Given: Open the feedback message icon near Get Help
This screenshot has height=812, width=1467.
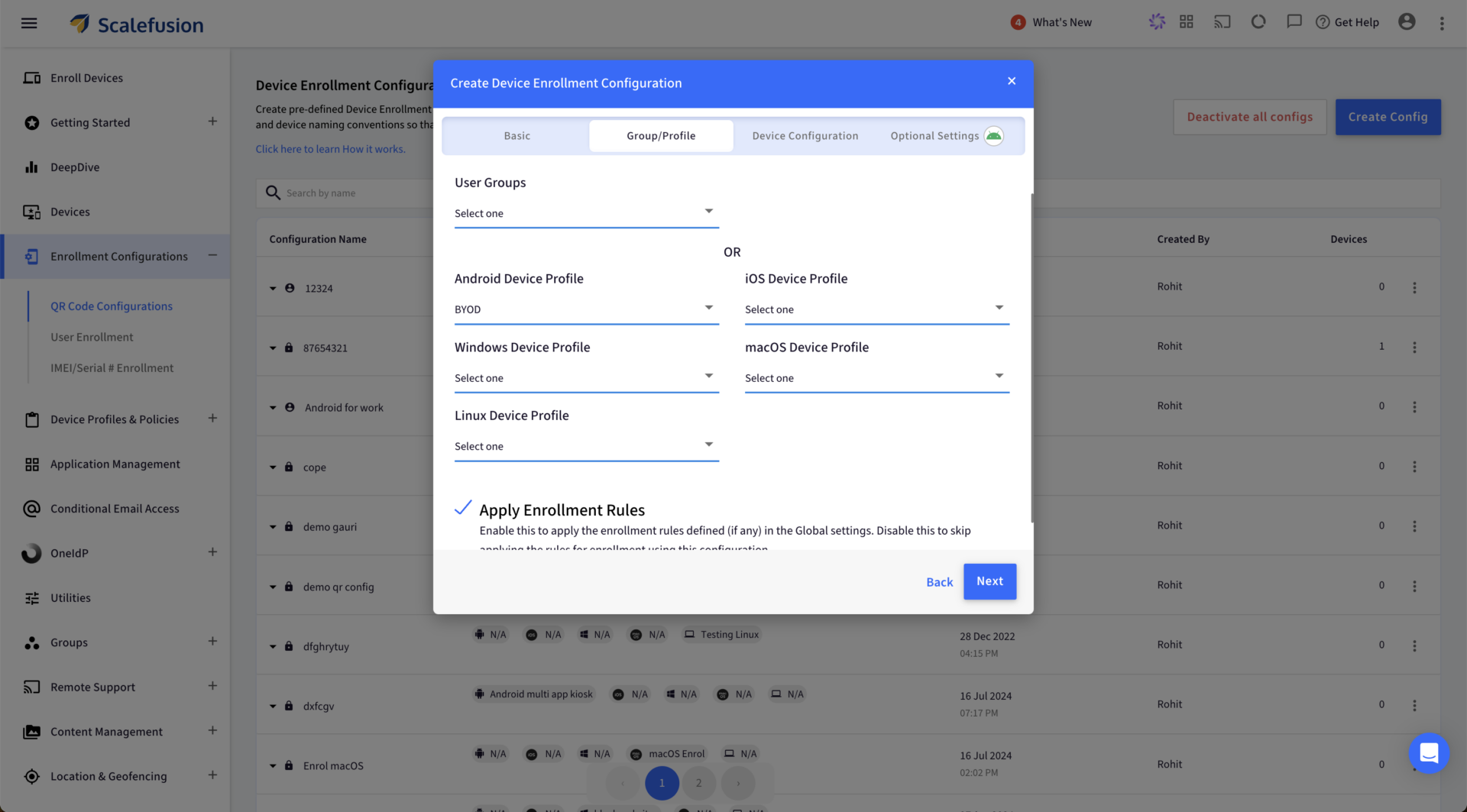Looking at the screenshot, I should [x=1294, y=21].
